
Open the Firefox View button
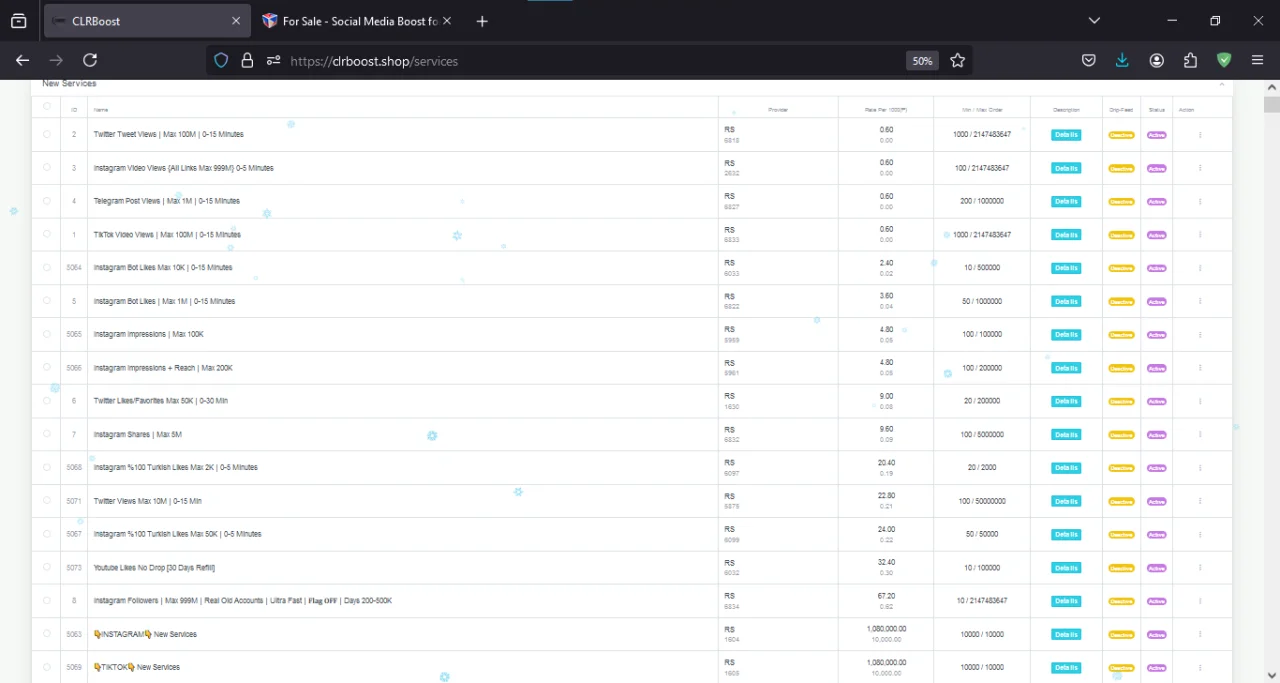[x=18, y=21]
